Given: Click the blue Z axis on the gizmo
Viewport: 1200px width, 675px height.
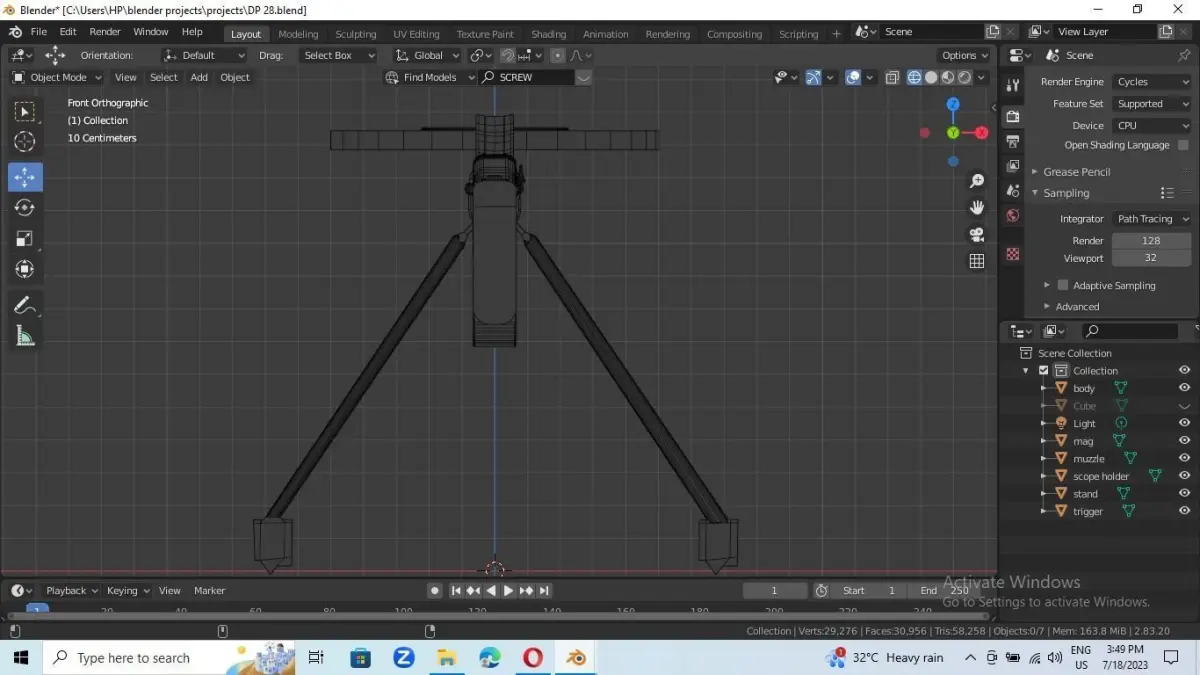Looking at the screenshot, I should click(953, 104).
